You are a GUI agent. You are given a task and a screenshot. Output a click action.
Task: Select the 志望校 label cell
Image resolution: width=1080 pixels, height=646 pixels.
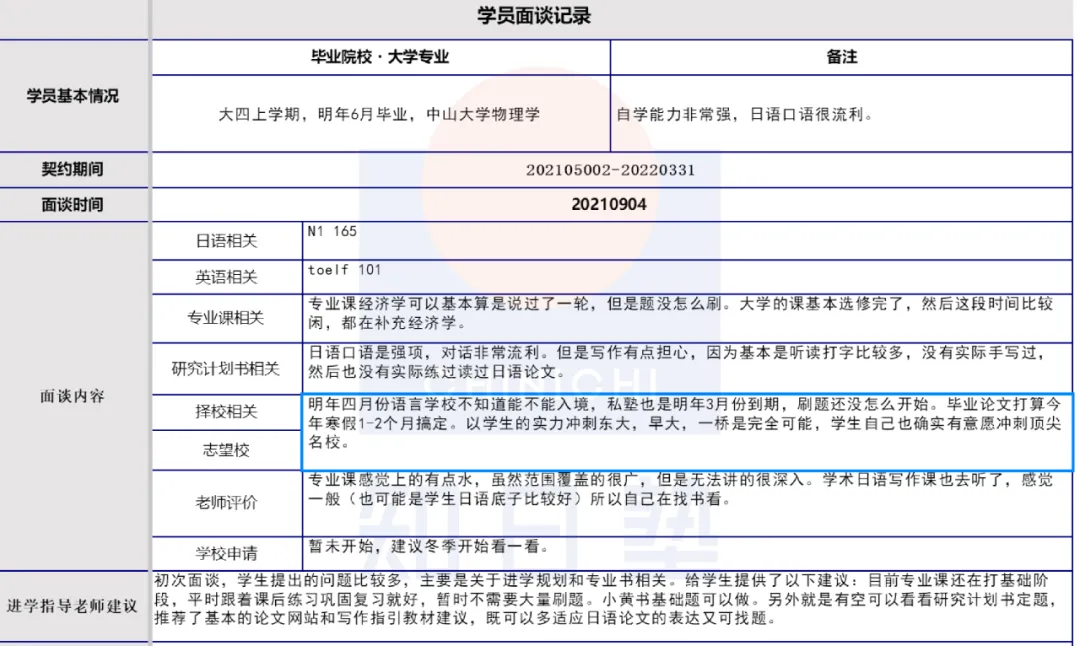[227, 450]
